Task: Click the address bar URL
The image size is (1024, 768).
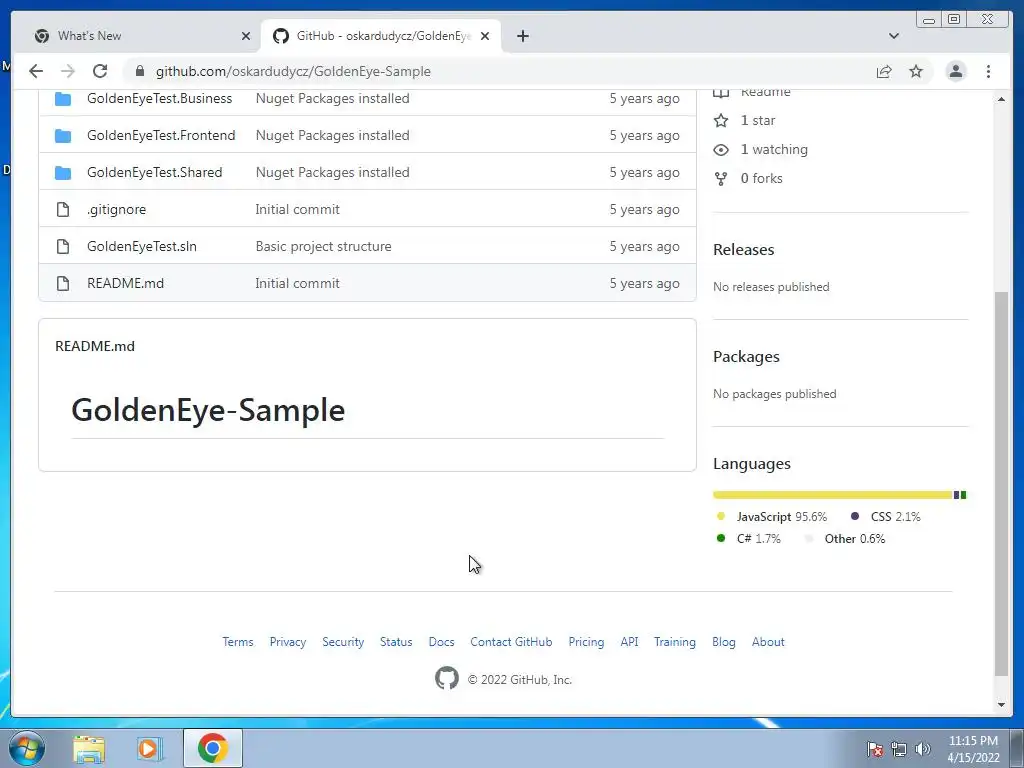Action: point(293,71)
